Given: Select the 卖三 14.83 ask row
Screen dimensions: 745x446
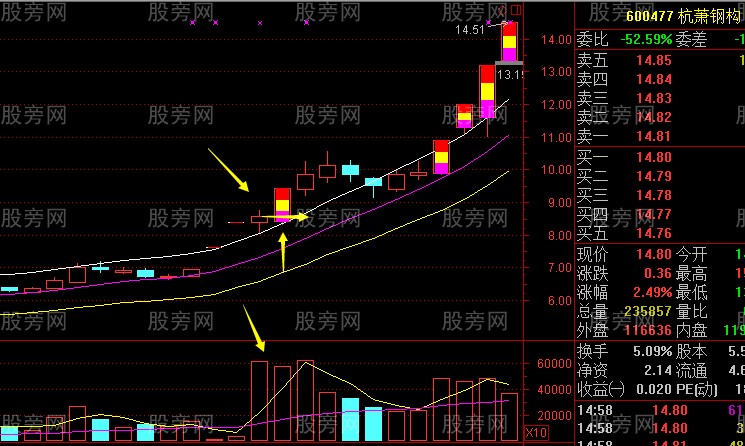Looking at the screenshot, I should click(x=660, y=98).
